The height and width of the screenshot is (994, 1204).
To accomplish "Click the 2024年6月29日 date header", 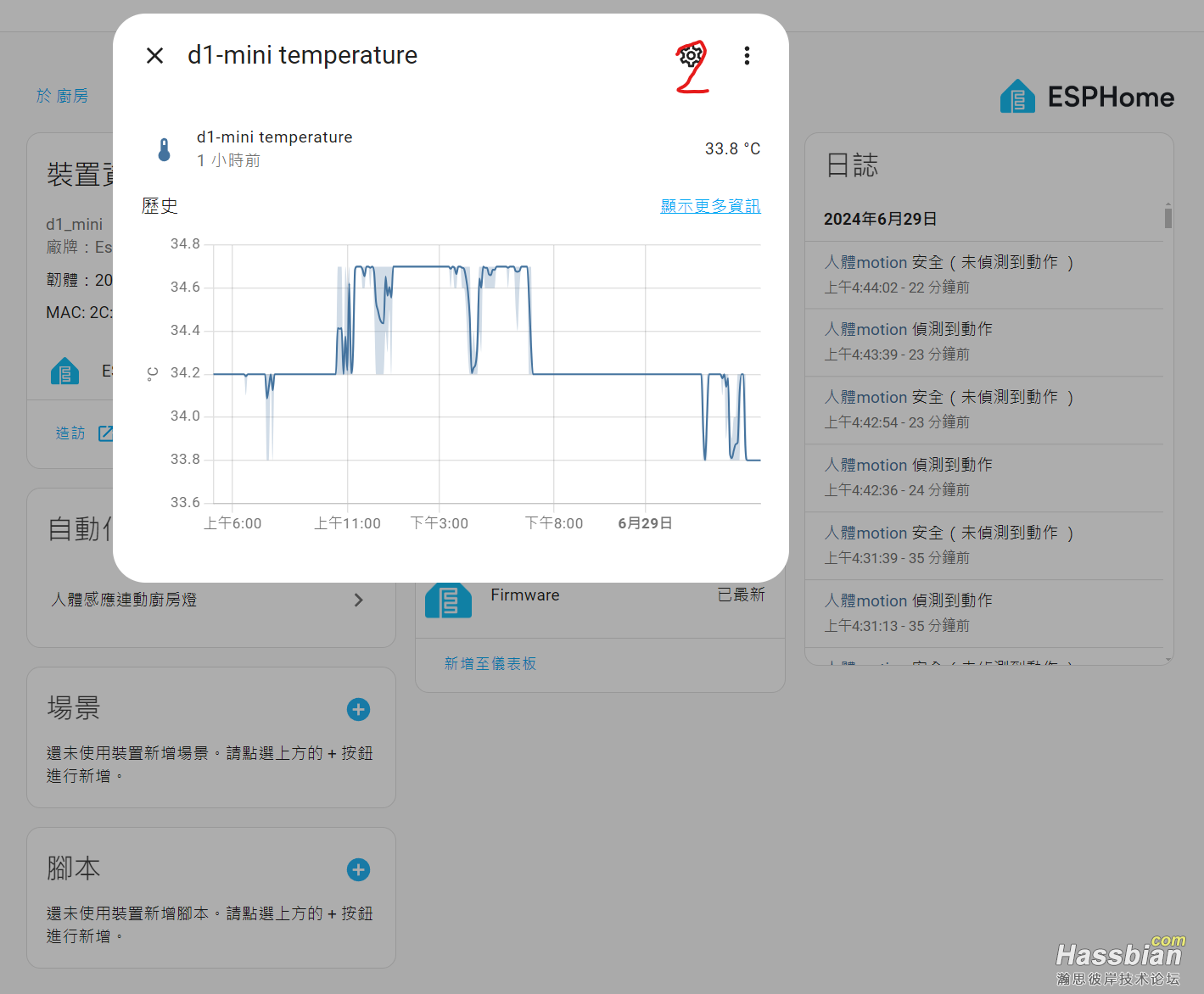I will click(x=880, y=219).
